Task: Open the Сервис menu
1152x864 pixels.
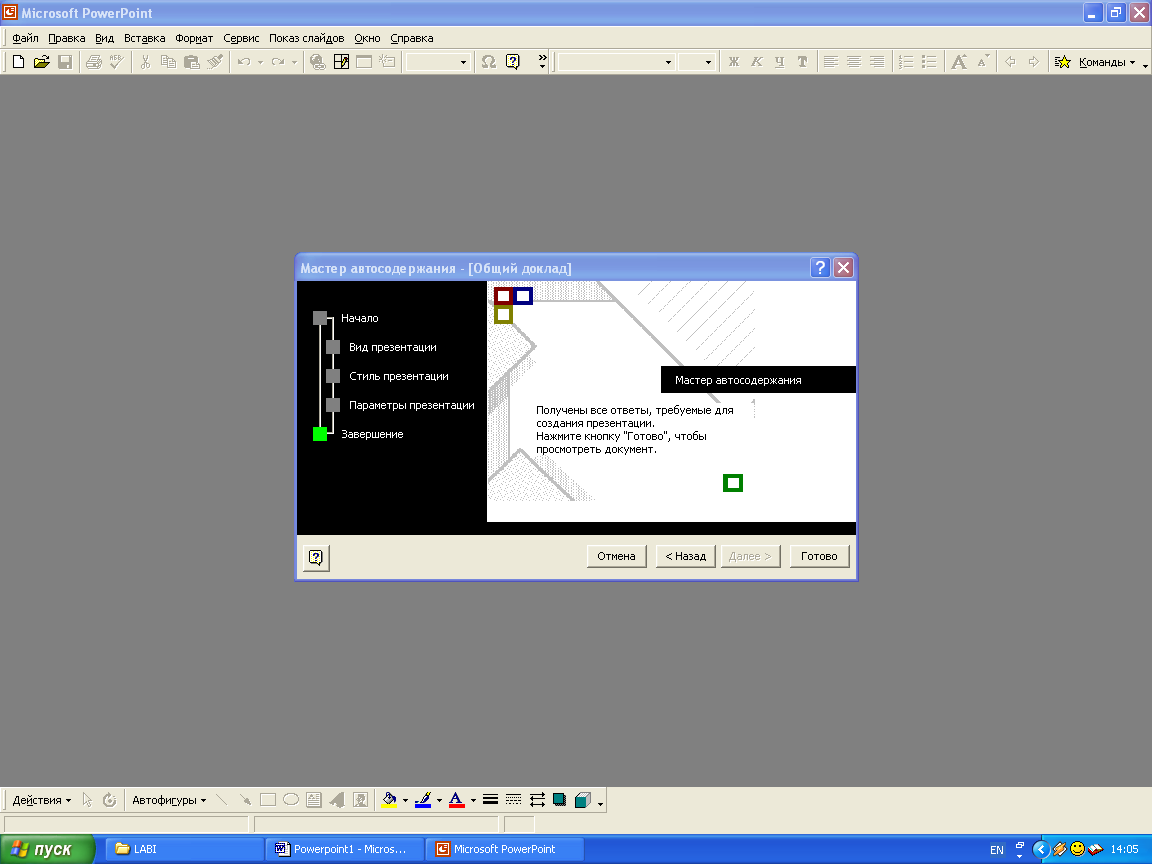Action: coord(241,38)
